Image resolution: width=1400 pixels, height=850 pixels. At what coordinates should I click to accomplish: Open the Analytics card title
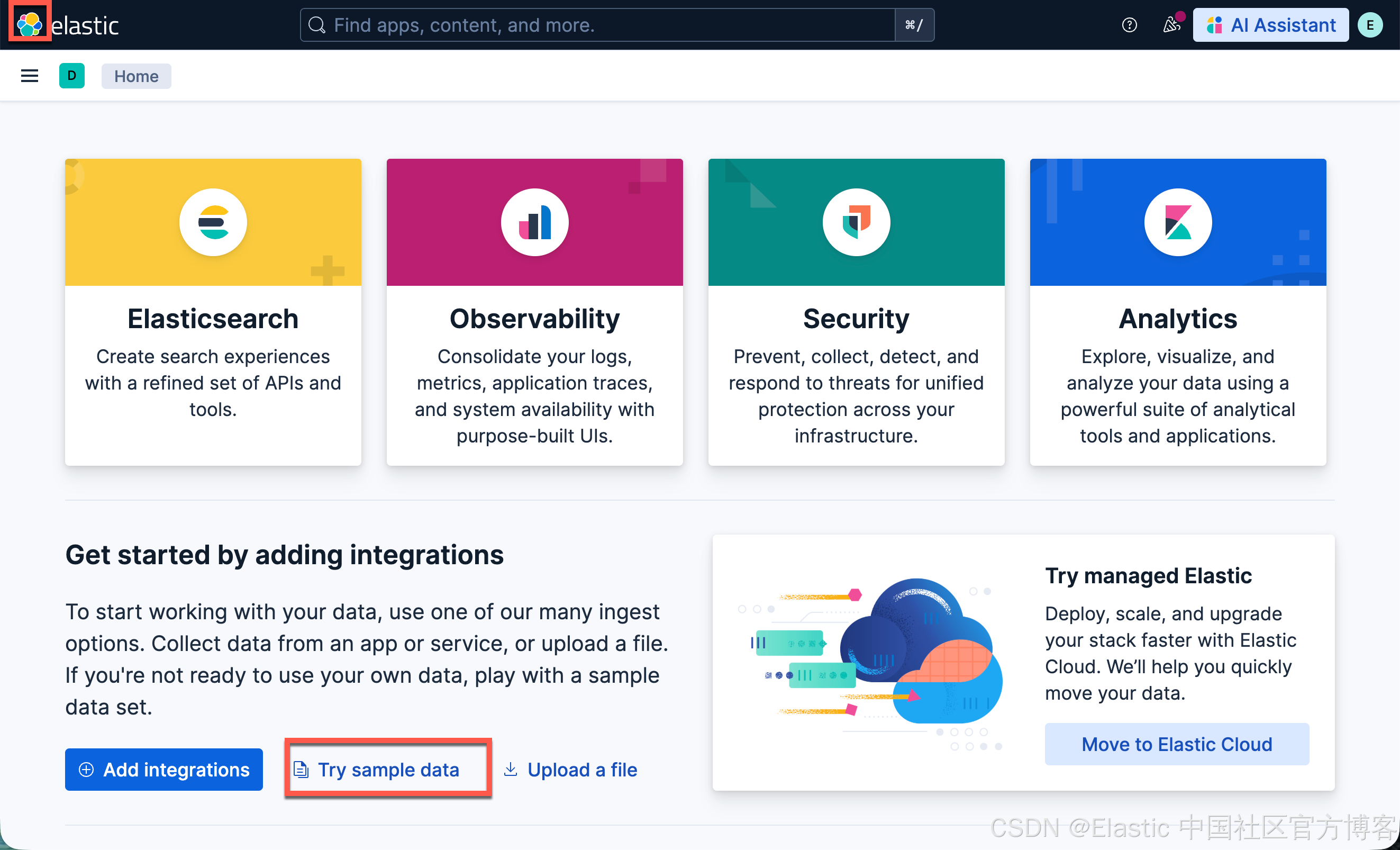(1177, 318)
